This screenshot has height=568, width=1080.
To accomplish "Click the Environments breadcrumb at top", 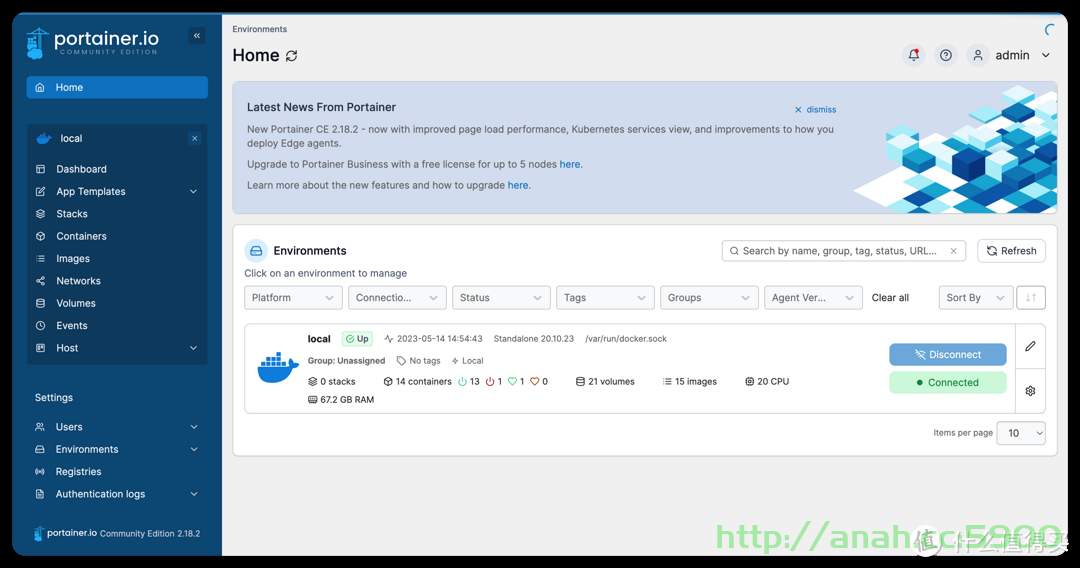I will (260, 29).
